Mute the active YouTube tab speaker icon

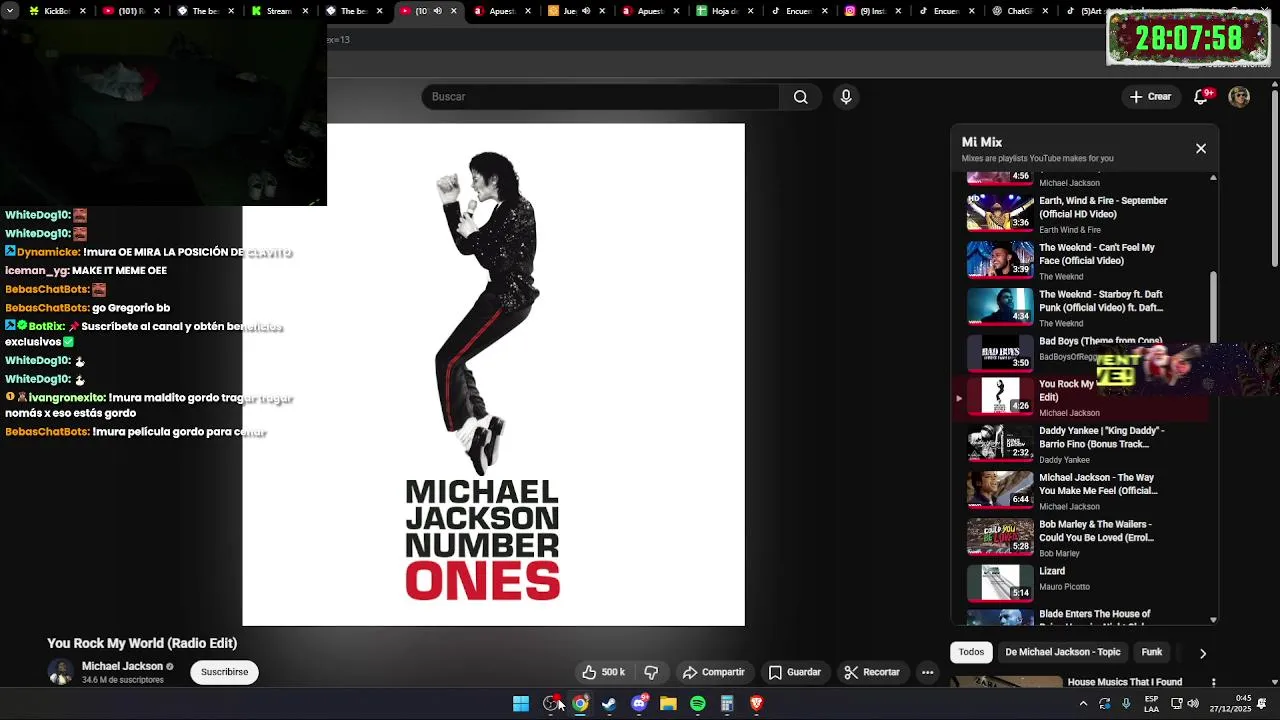437,11
